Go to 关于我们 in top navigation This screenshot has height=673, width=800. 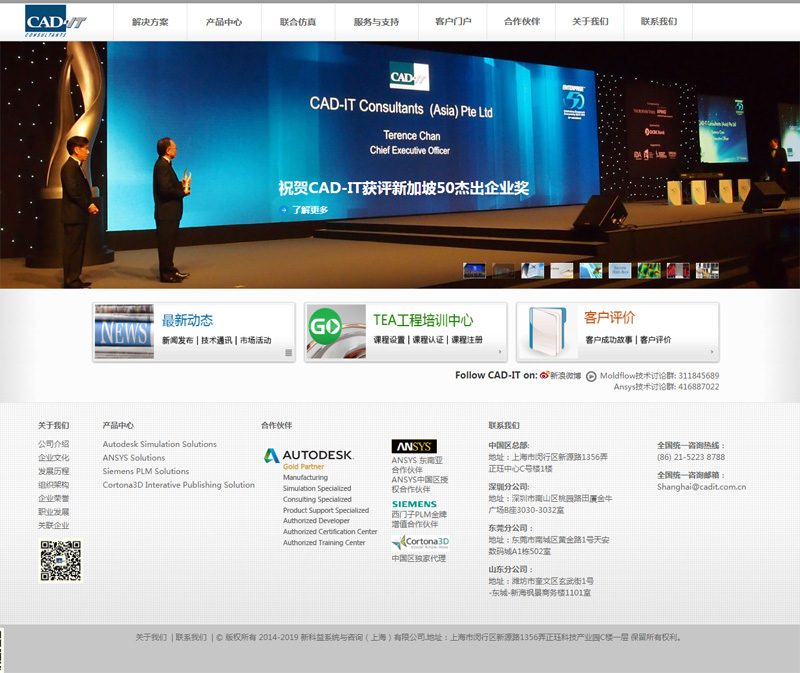coord(590,21)
